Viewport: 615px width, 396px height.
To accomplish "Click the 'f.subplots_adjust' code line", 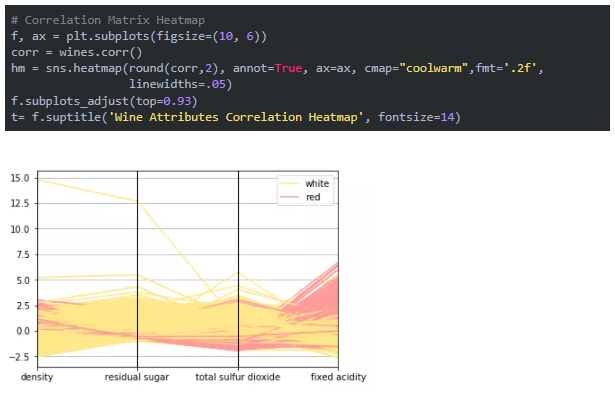I will point(104,101).
